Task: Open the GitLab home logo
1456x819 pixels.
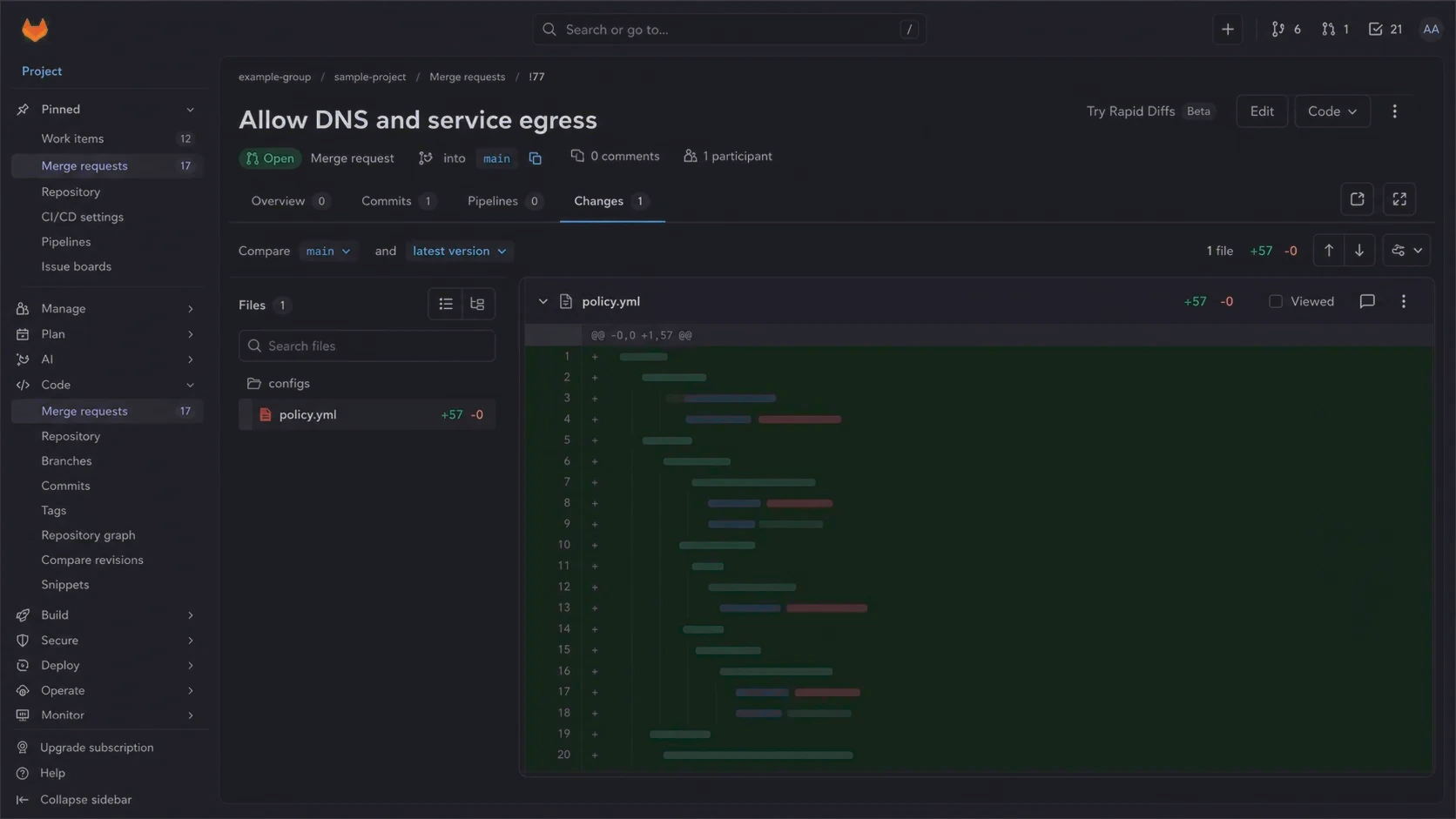Action: pyautogui.click(x=35, y=30)
